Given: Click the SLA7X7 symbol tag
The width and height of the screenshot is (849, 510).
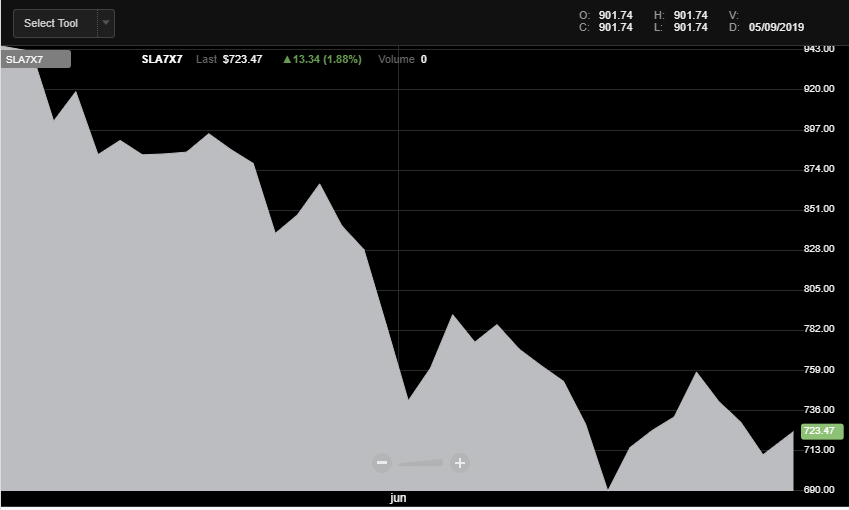Looking at the screenshot, I should click(x=36, y=59).
